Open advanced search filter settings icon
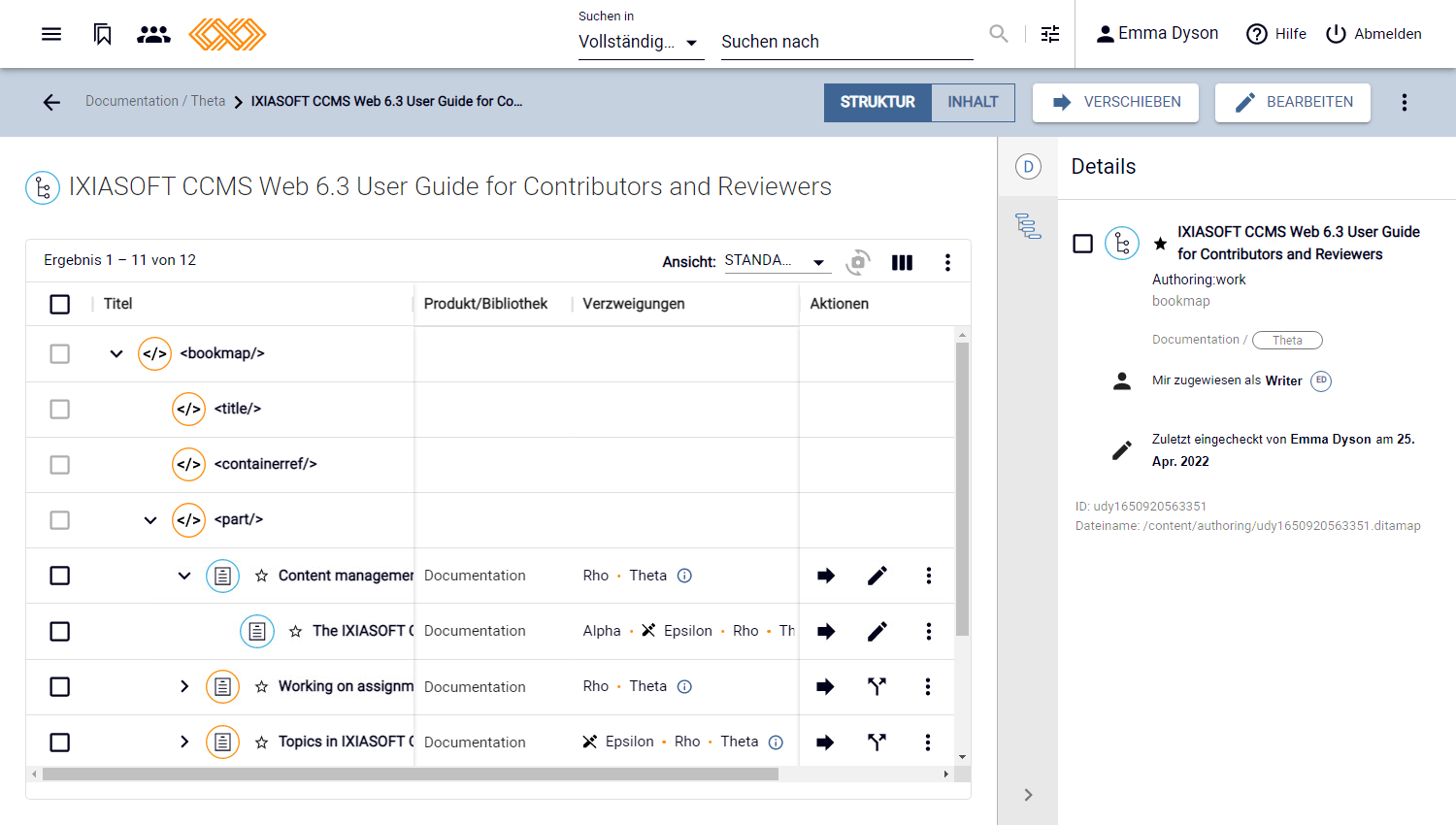The width and height of the screenshot is (1456, 825). [x=1050, y=34]
